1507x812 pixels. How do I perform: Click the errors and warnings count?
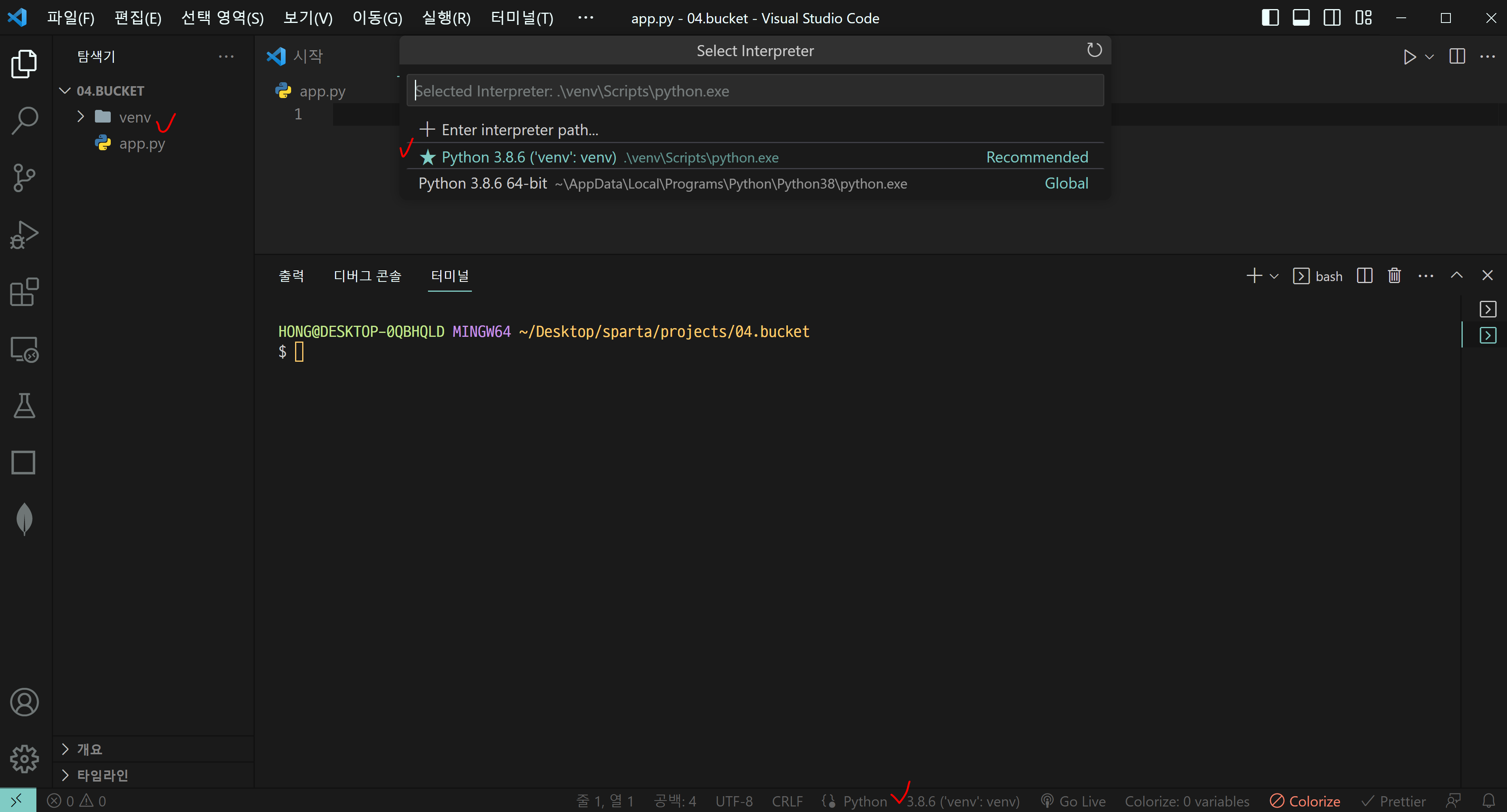pos(77,801)
